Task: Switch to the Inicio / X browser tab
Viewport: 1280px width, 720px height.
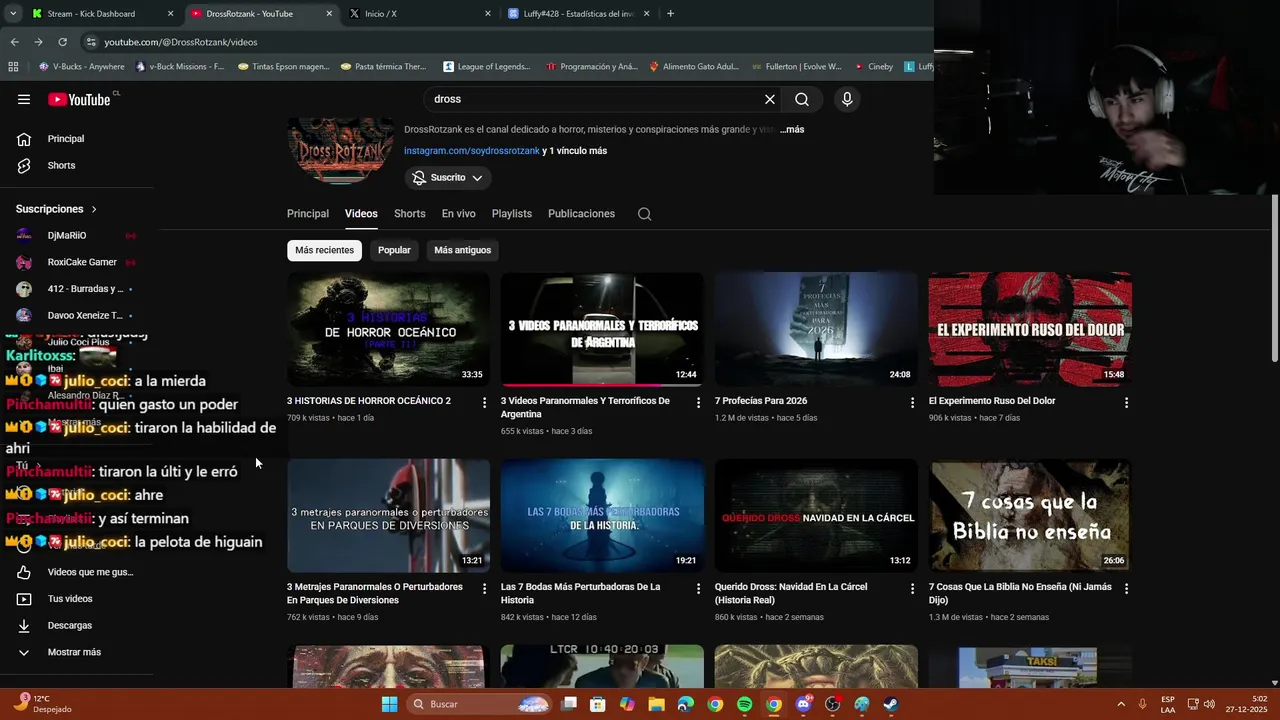Action: click(420, 14)
